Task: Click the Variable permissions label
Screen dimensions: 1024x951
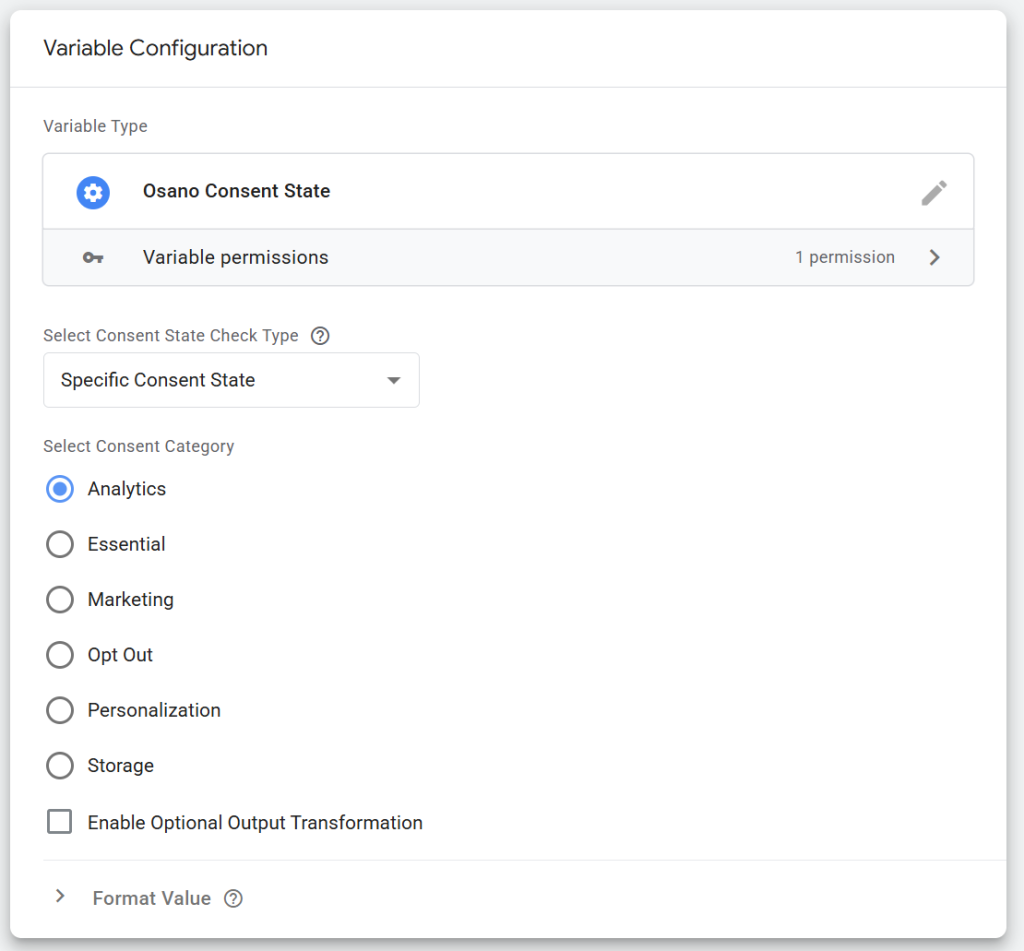Action: click(x=236, y=257)
